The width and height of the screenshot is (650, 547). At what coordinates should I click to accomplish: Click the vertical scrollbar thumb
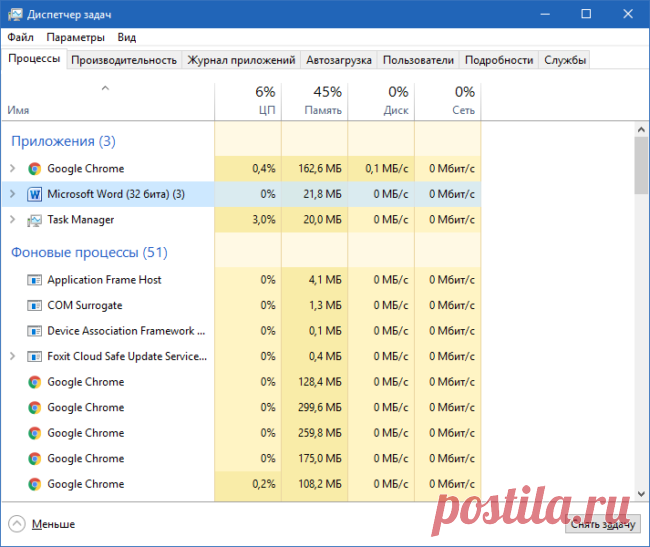[641, 165]
